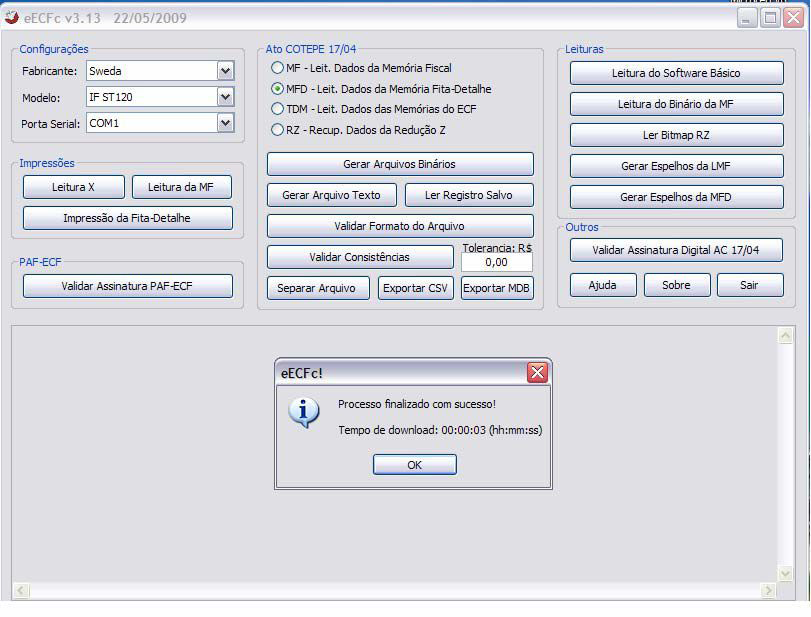Screen dimensions: 811x617
Task: Expand the Modelo dropdown showing IF ST120
Action: [225, 97]
